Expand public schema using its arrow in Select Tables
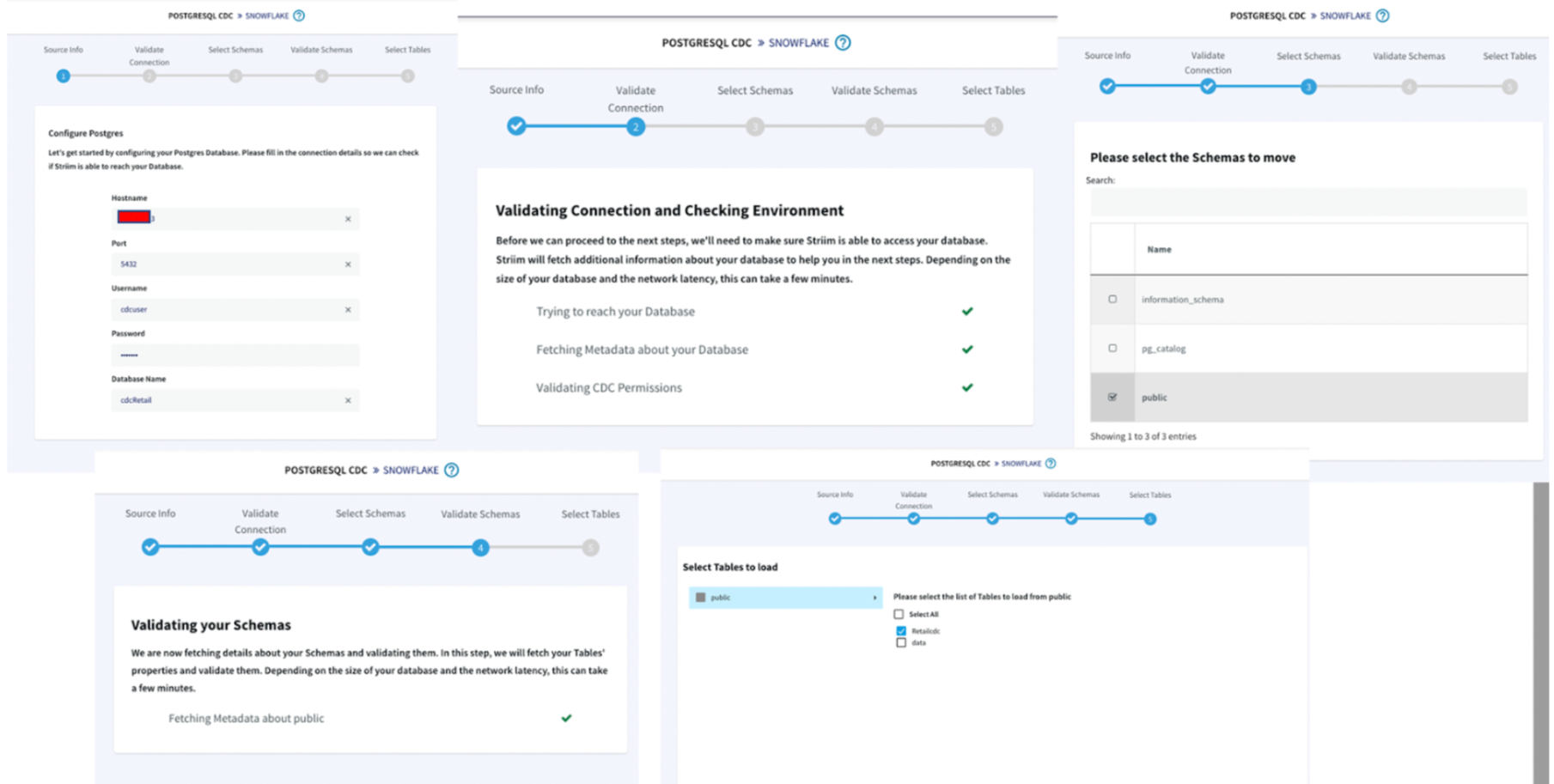This screenshot has width=1554, height=784. coord(875,598)
